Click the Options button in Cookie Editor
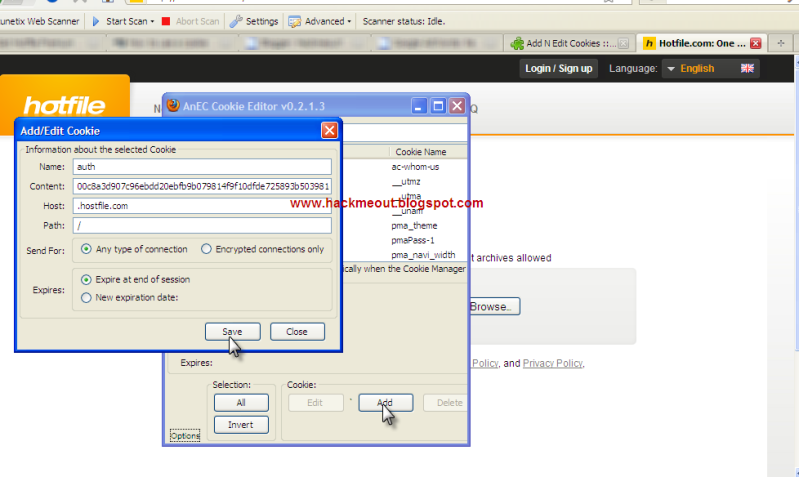Image resolution: width=799 pixels, height=477 pixels. [x=185, y=436]
